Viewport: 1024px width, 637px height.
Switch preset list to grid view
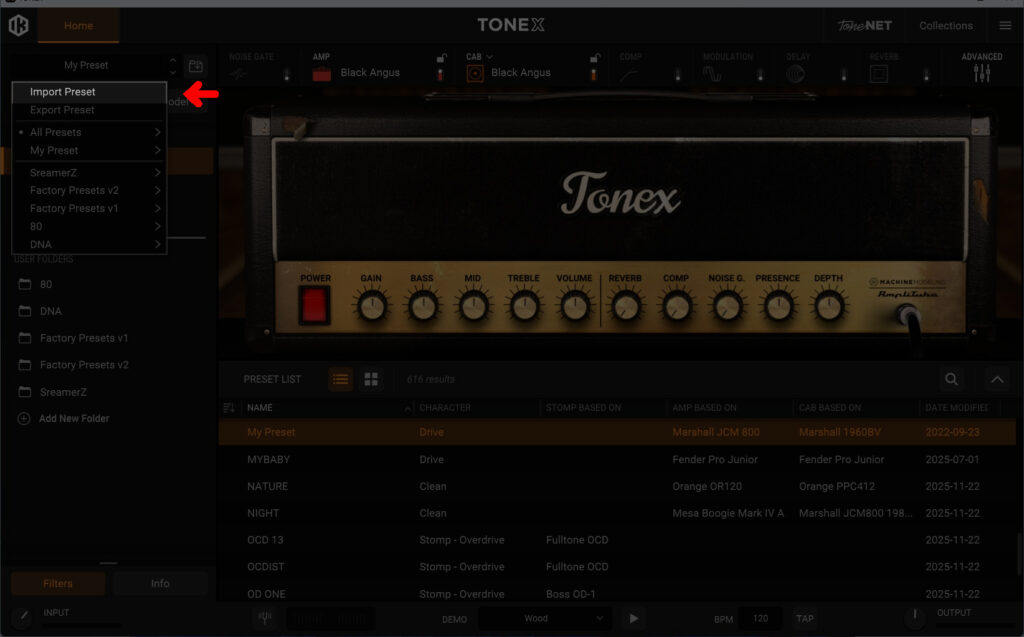(x=371, y=379)
